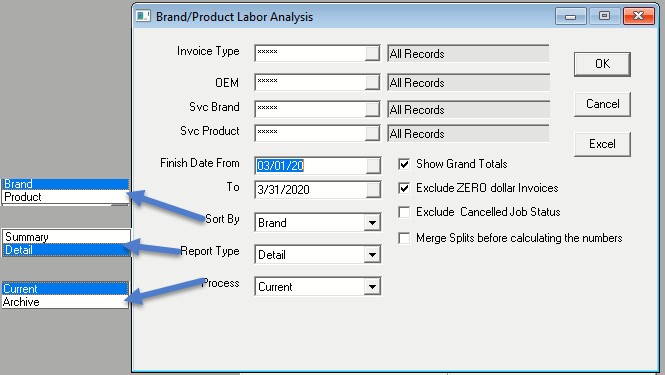
Task: Open the Finish Date From calendar button
Action: tap(373, 165)
